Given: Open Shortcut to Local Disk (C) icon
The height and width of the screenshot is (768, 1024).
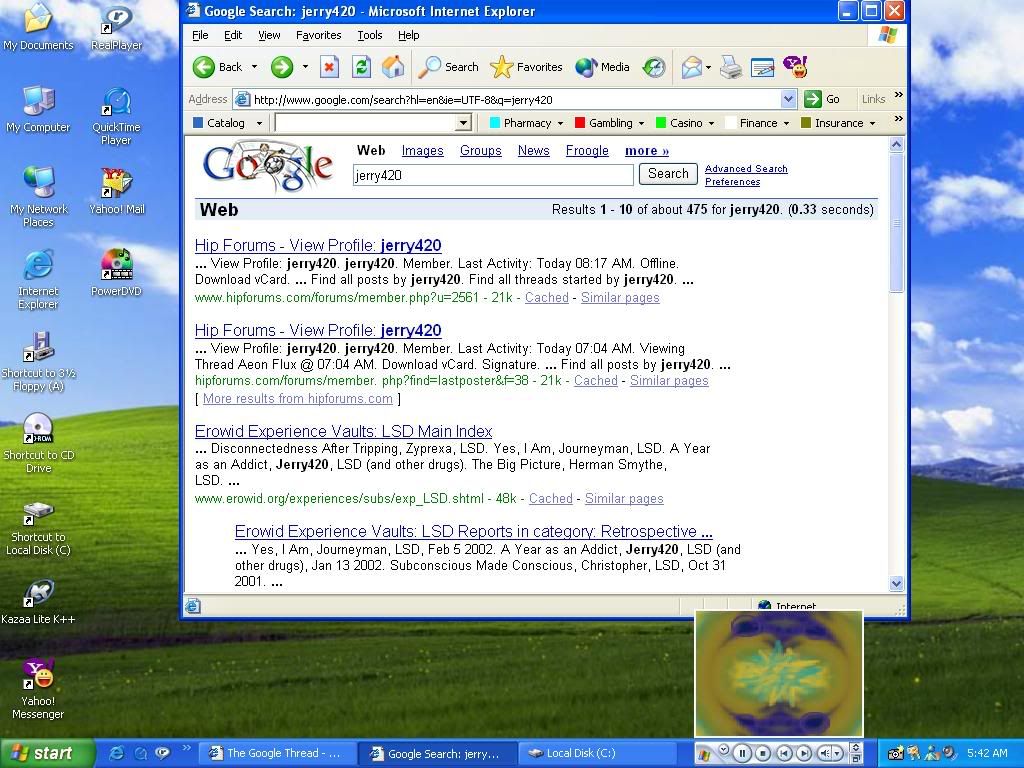Looking at the screenshot, I should pos(38,528).
